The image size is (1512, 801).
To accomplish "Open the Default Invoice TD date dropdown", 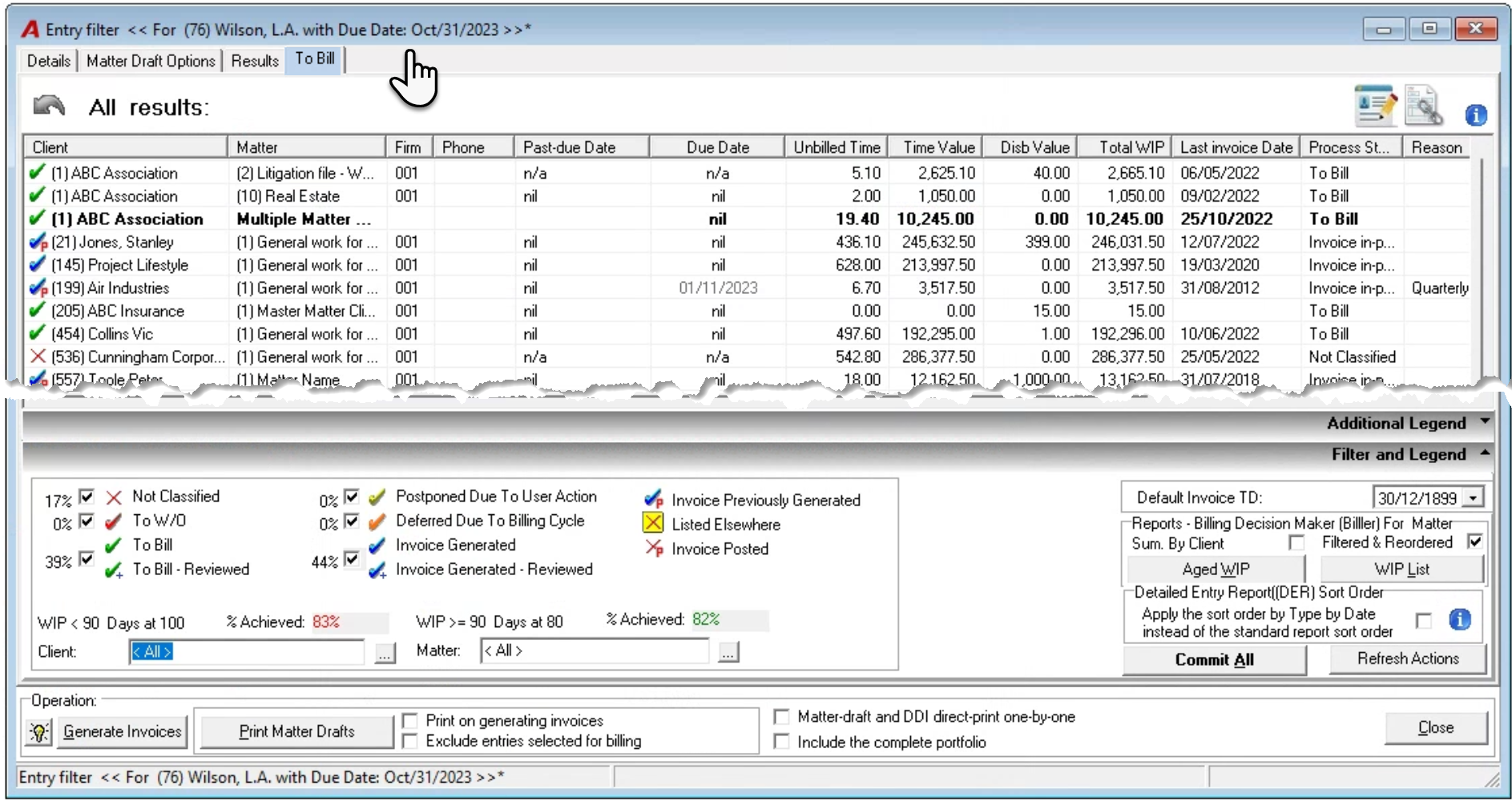I will click(1473, 498).
